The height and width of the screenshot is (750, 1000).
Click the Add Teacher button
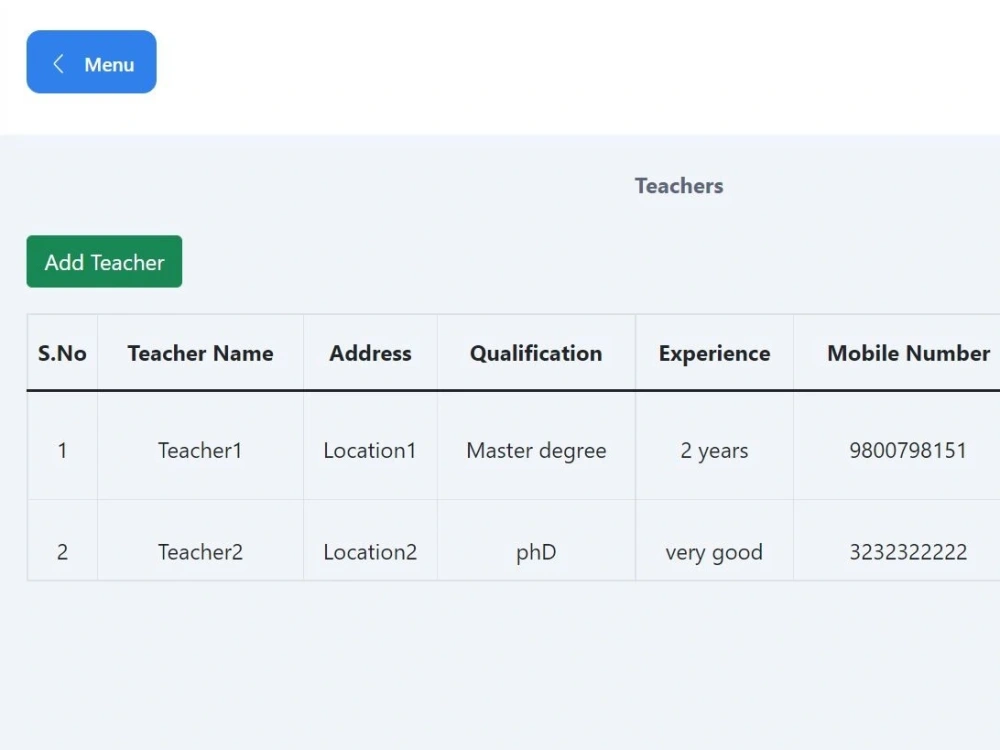pyautogui.click(x=103, y=261)
